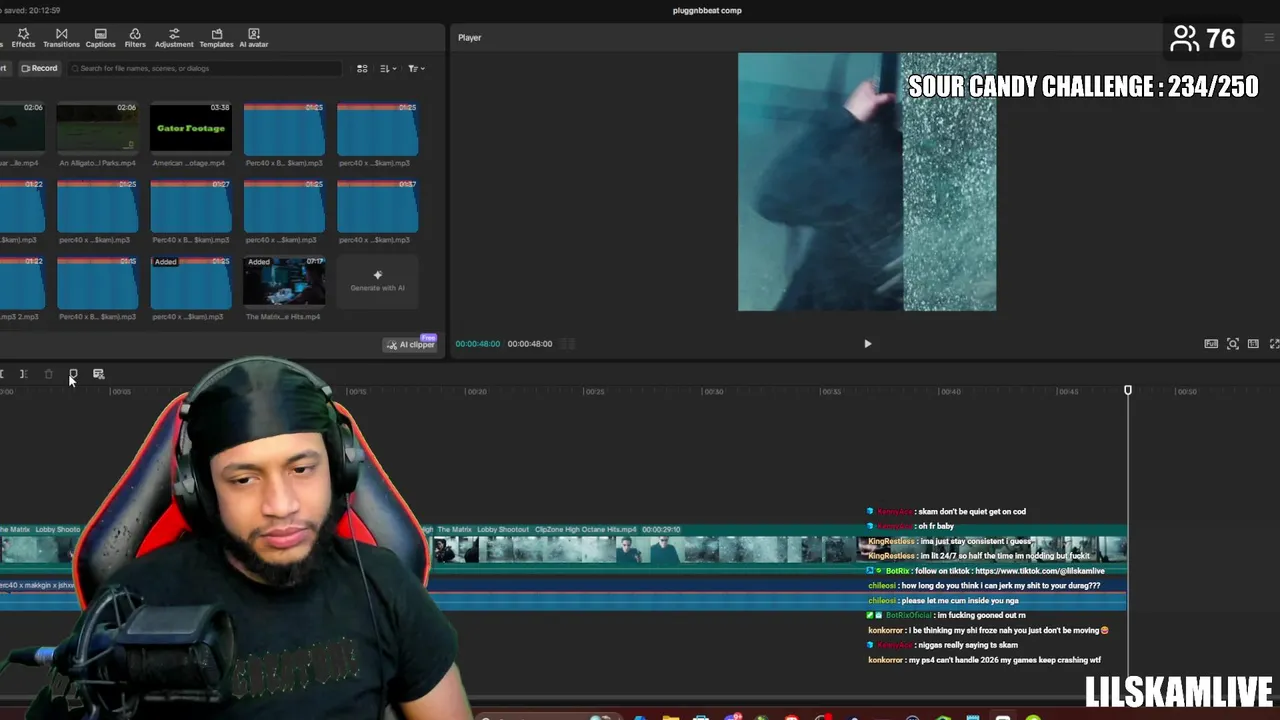Open the Effects panel
This screenshot has width=1280, height=720.
[23, 38]
